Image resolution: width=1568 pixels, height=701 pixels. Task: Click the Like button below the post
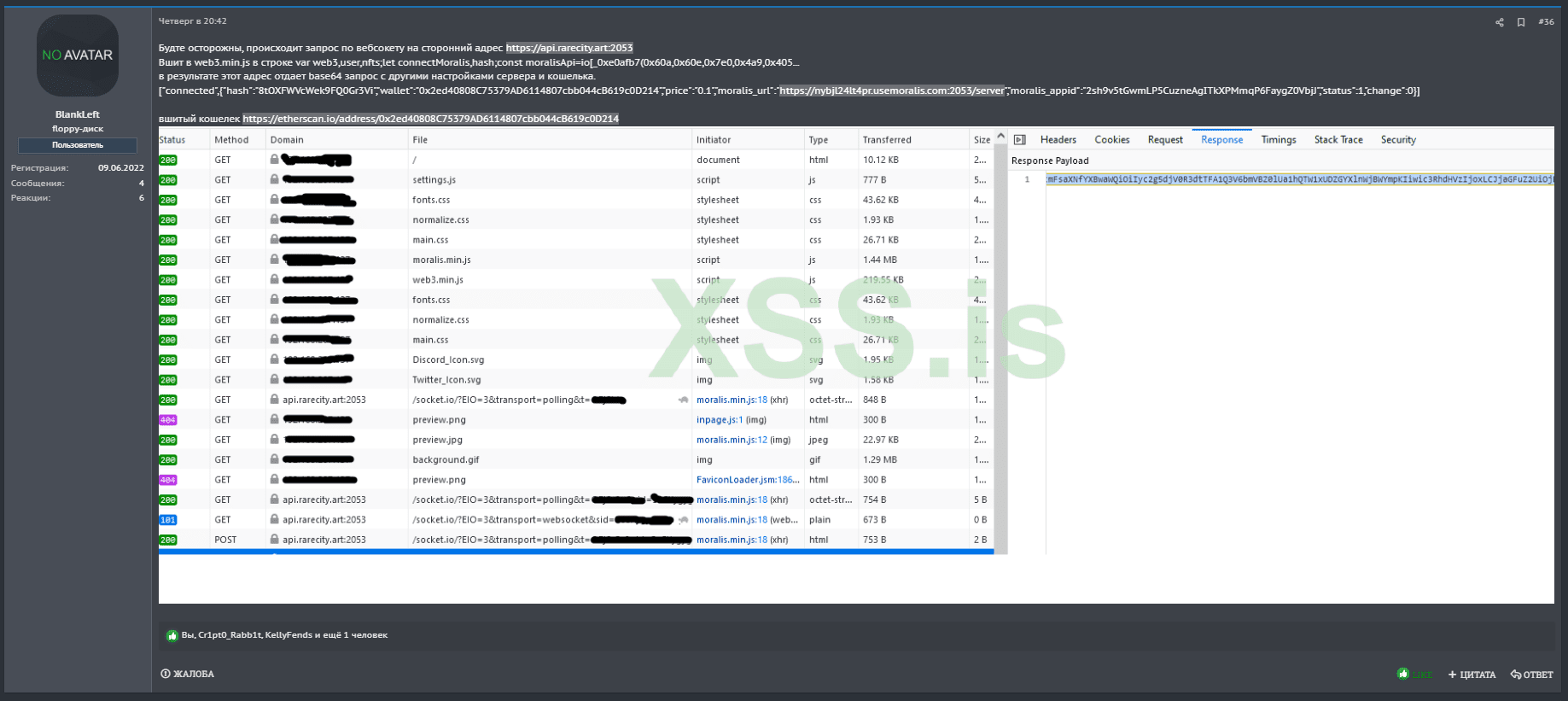(x=1415, y=675)
